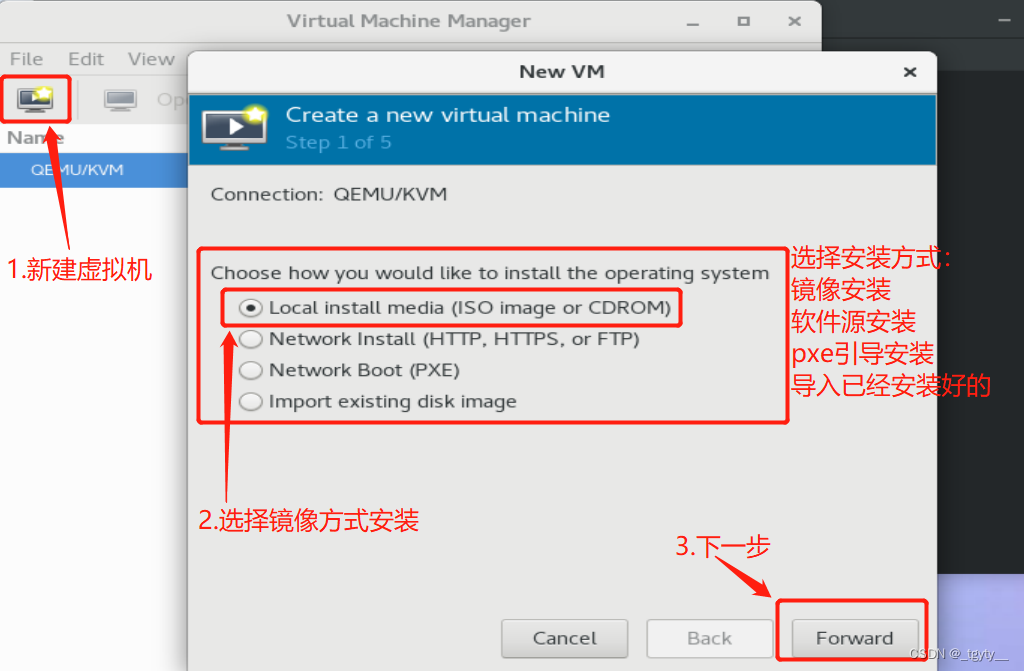This screenshot has height=671, width=1024.
Task: Maximize the Virtual Machine Manager window
Action: (x=743, y=22)
